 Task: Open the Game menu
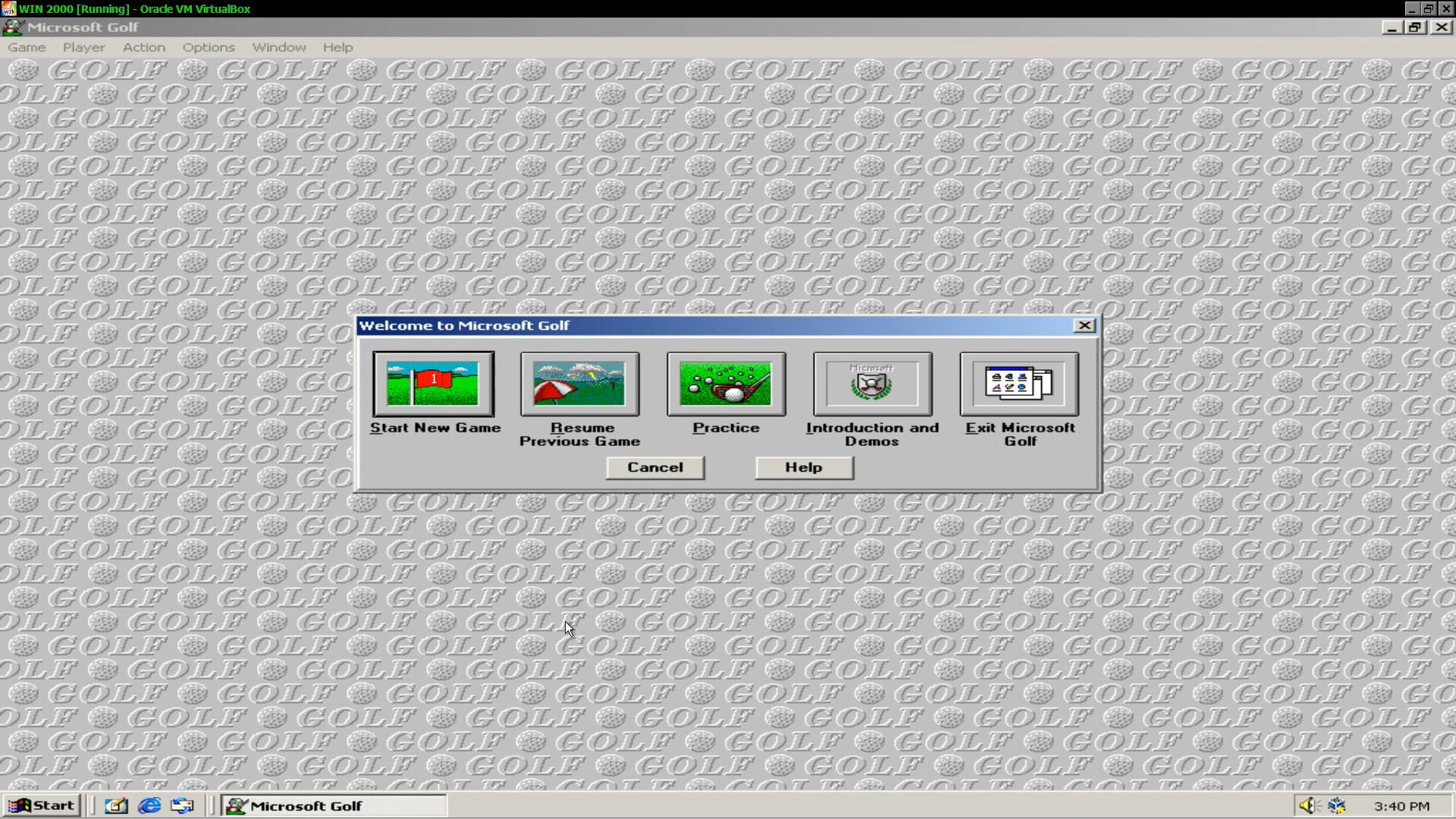tap(27, 47)
